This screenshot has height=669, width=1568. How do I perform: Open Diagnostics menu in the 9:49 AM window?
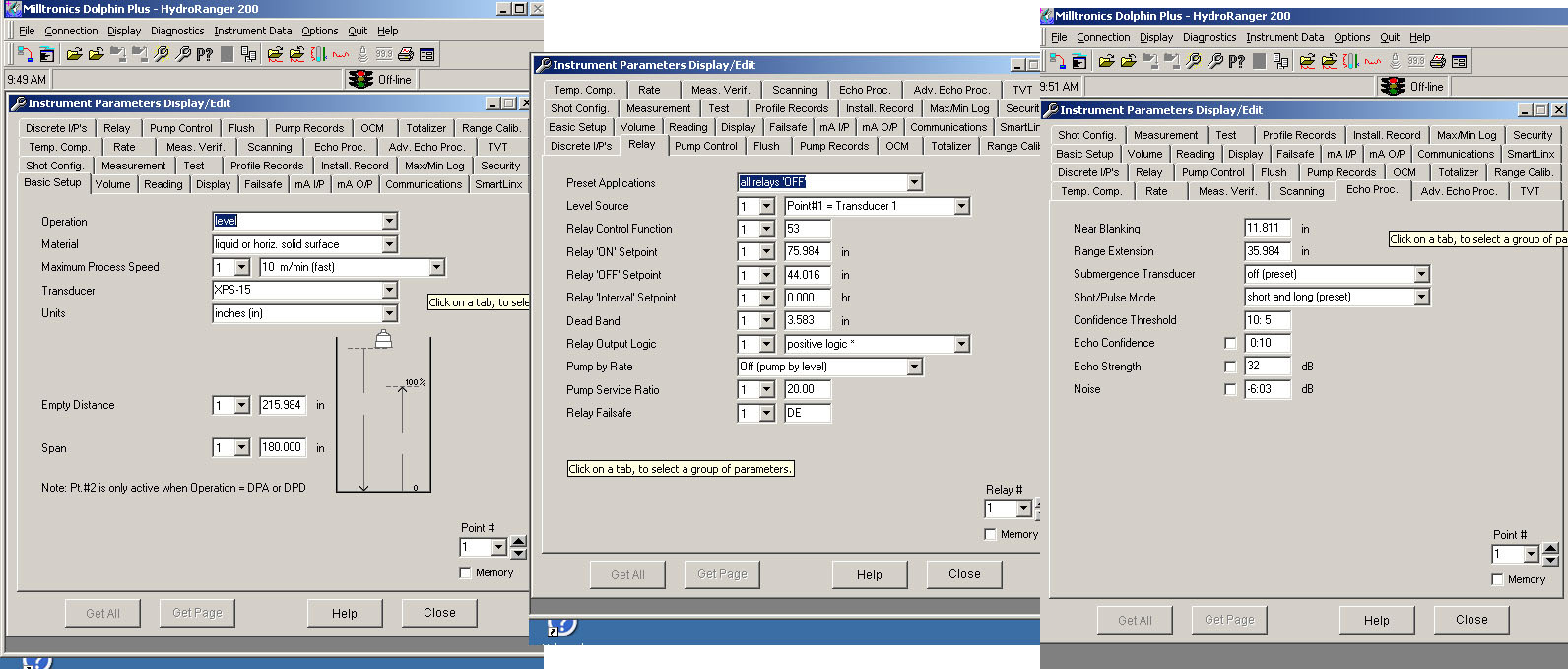[x=177, y=31]
